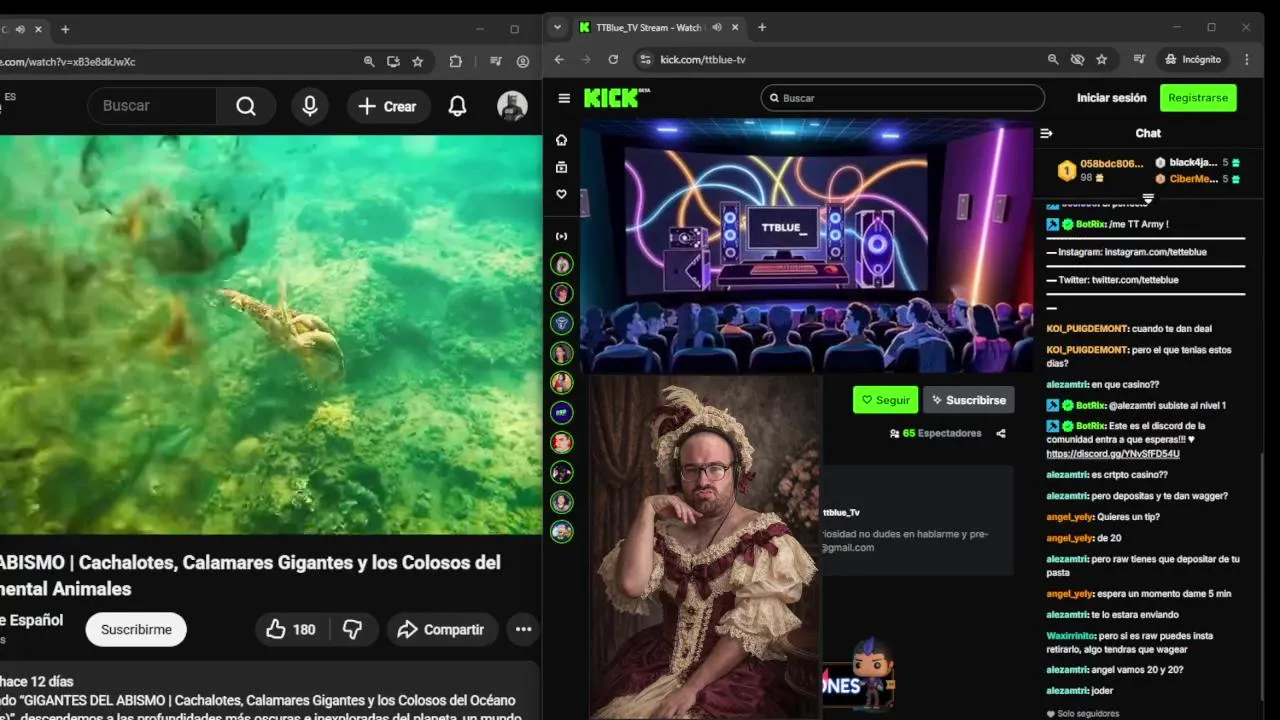The width and height of the screenshot is (1280, 720).
Task: Click the Kick Buscar search box
Action: (x=903, y=98)
